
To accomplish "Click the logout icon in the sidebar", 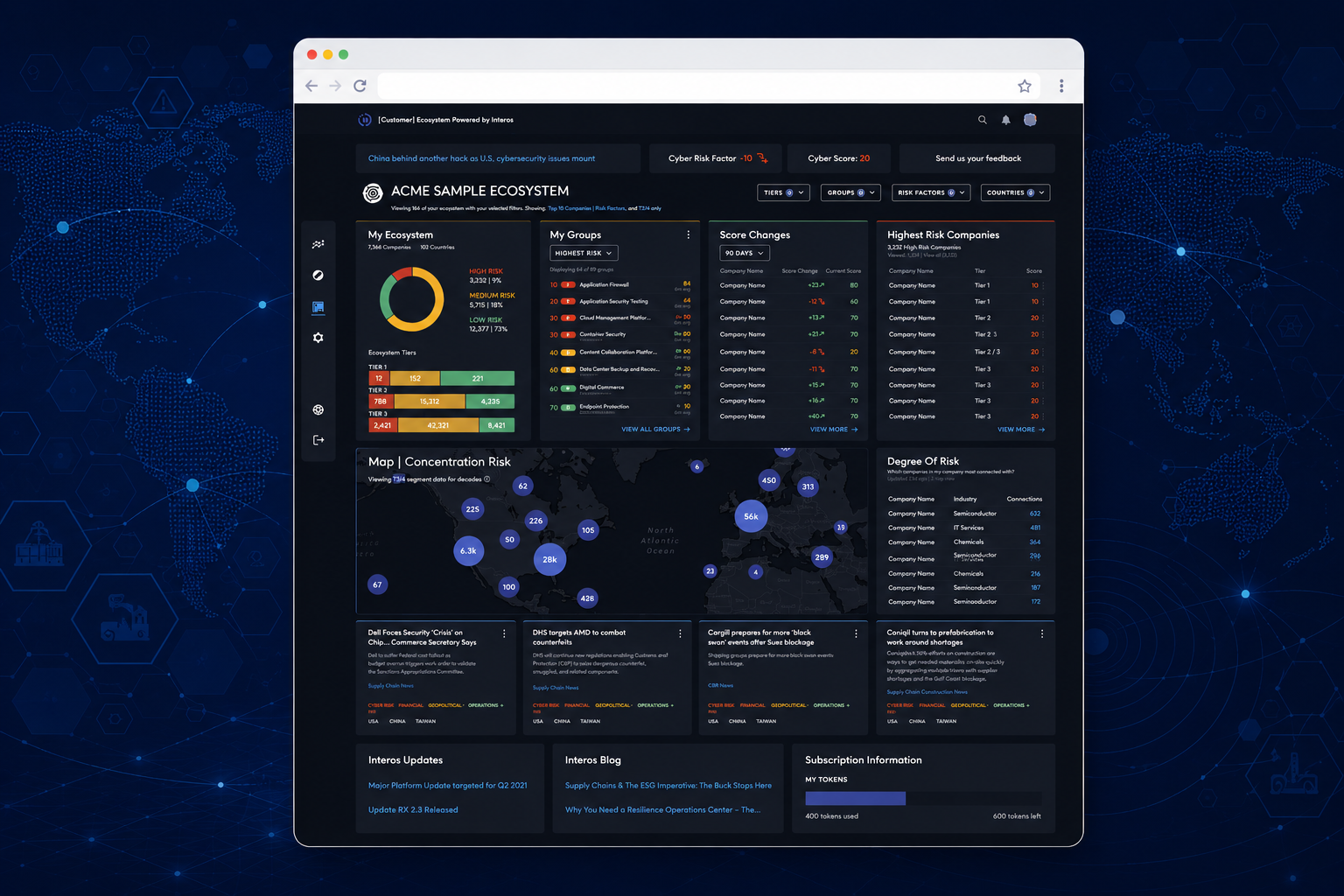I will click(x=318, y=440).
